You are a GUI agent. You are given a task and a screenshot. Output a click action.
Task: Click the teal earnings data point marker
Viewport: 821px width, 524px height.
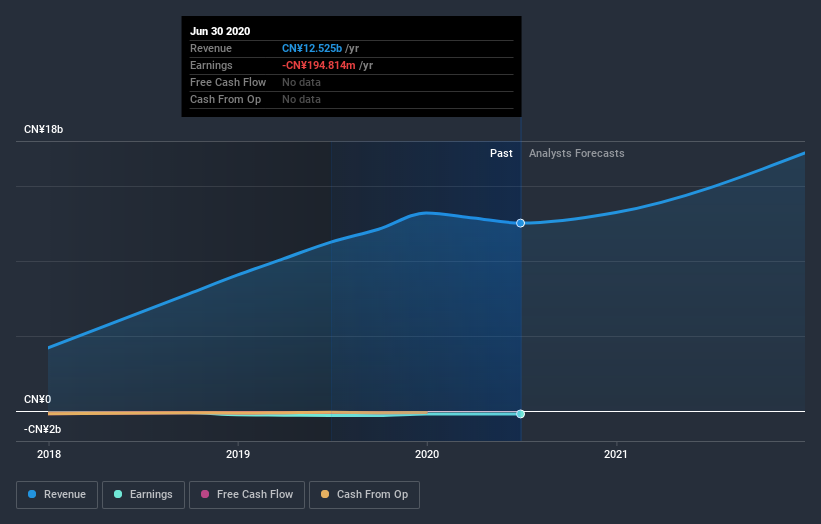point(520,414)
